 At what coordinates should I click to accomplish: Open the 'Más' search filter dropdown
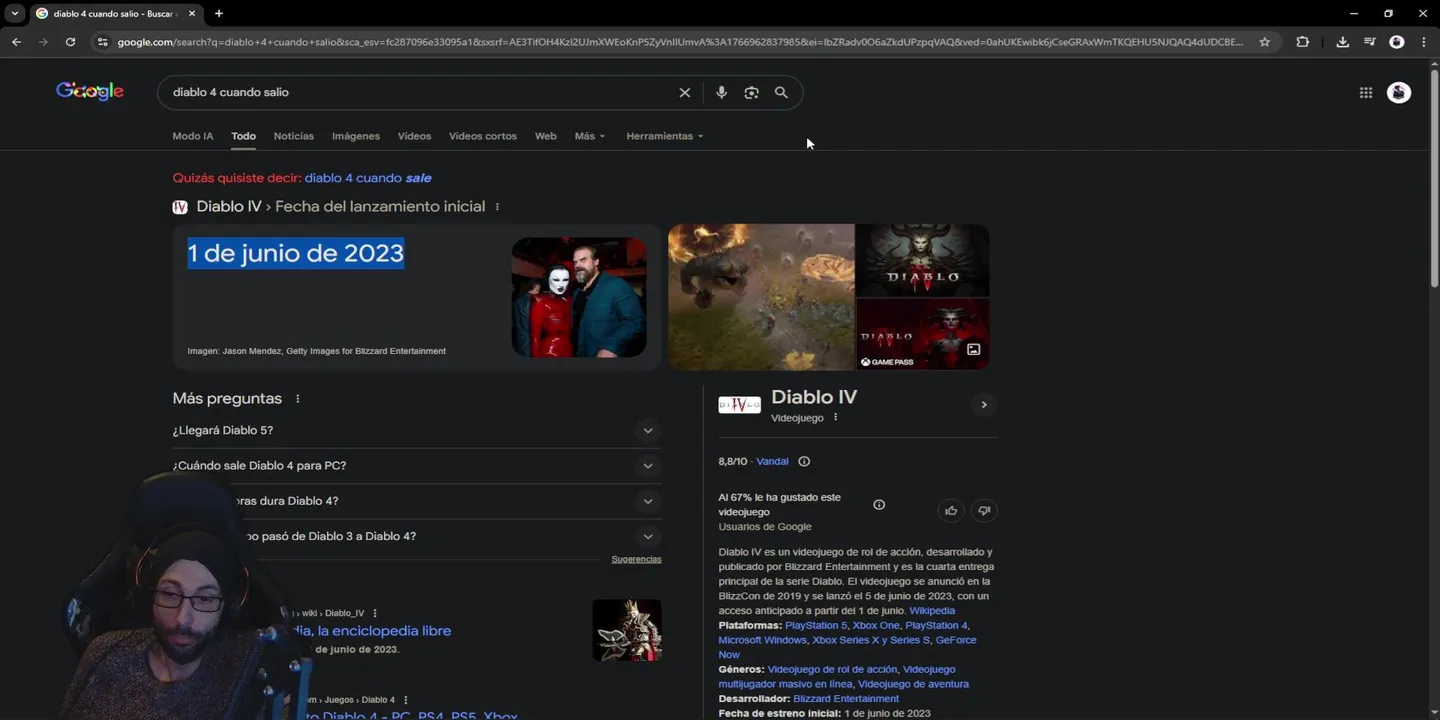[589, 136]
